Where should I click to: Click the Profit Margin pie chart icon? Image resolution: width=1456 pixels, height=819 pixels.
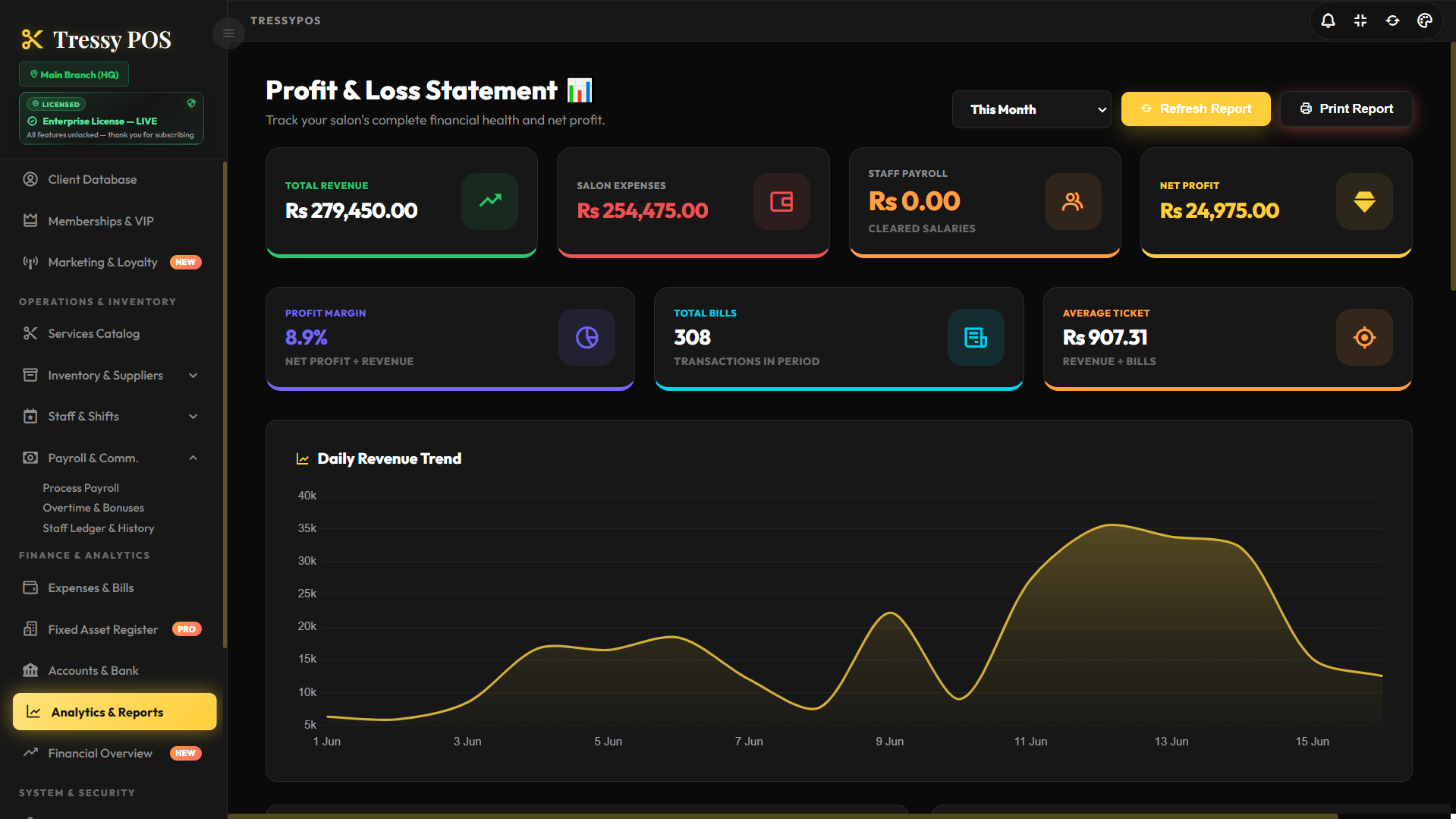pyautogui.click(x=586, y=337)
